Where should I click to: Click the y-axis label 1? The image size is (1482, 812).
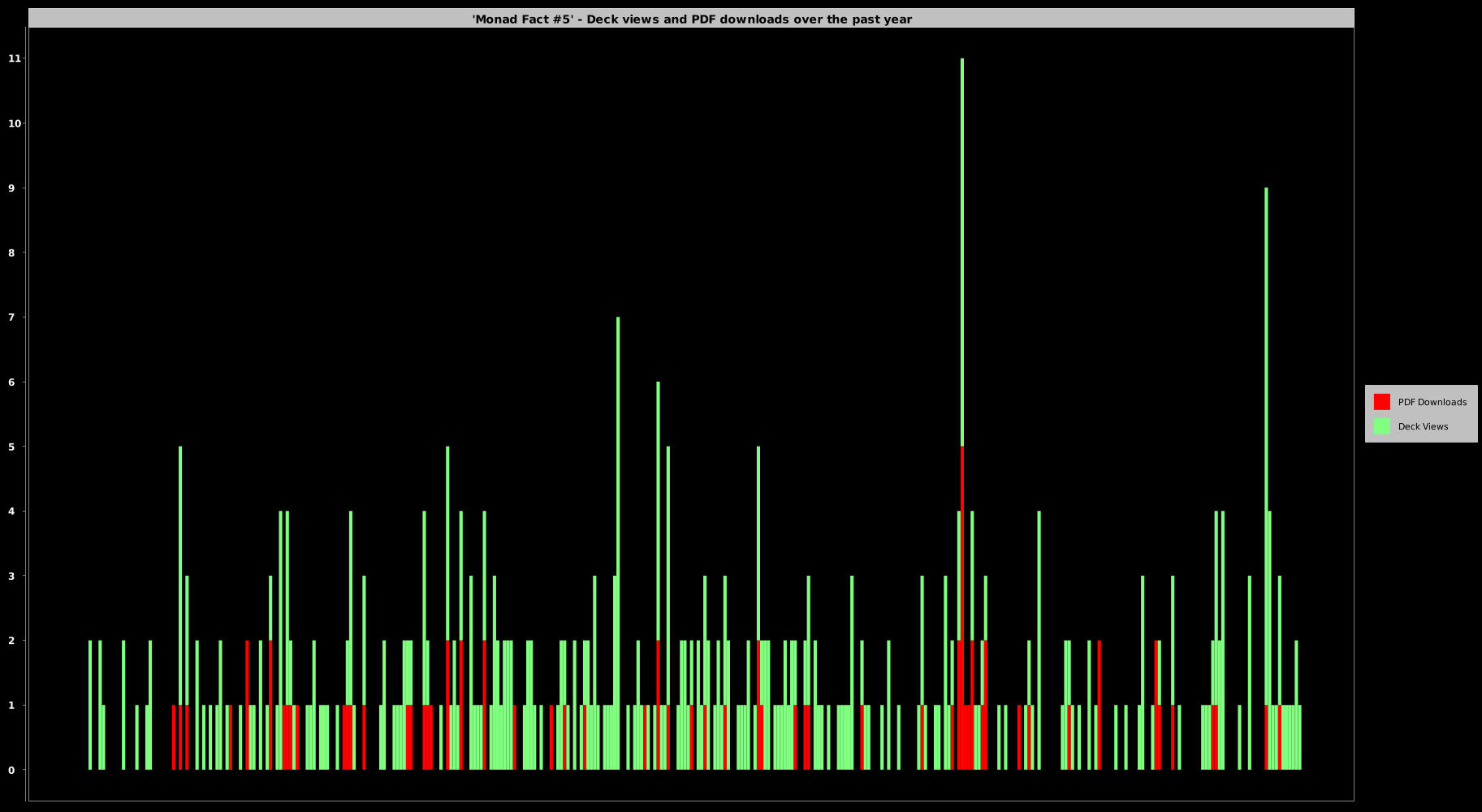pyautogui.click(x=11, y=705)
